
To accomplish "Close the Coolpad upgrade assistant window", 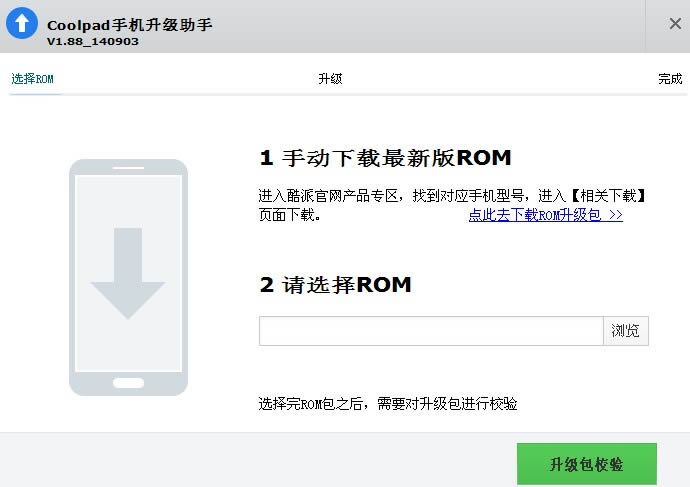I will (x=675, y=24).
